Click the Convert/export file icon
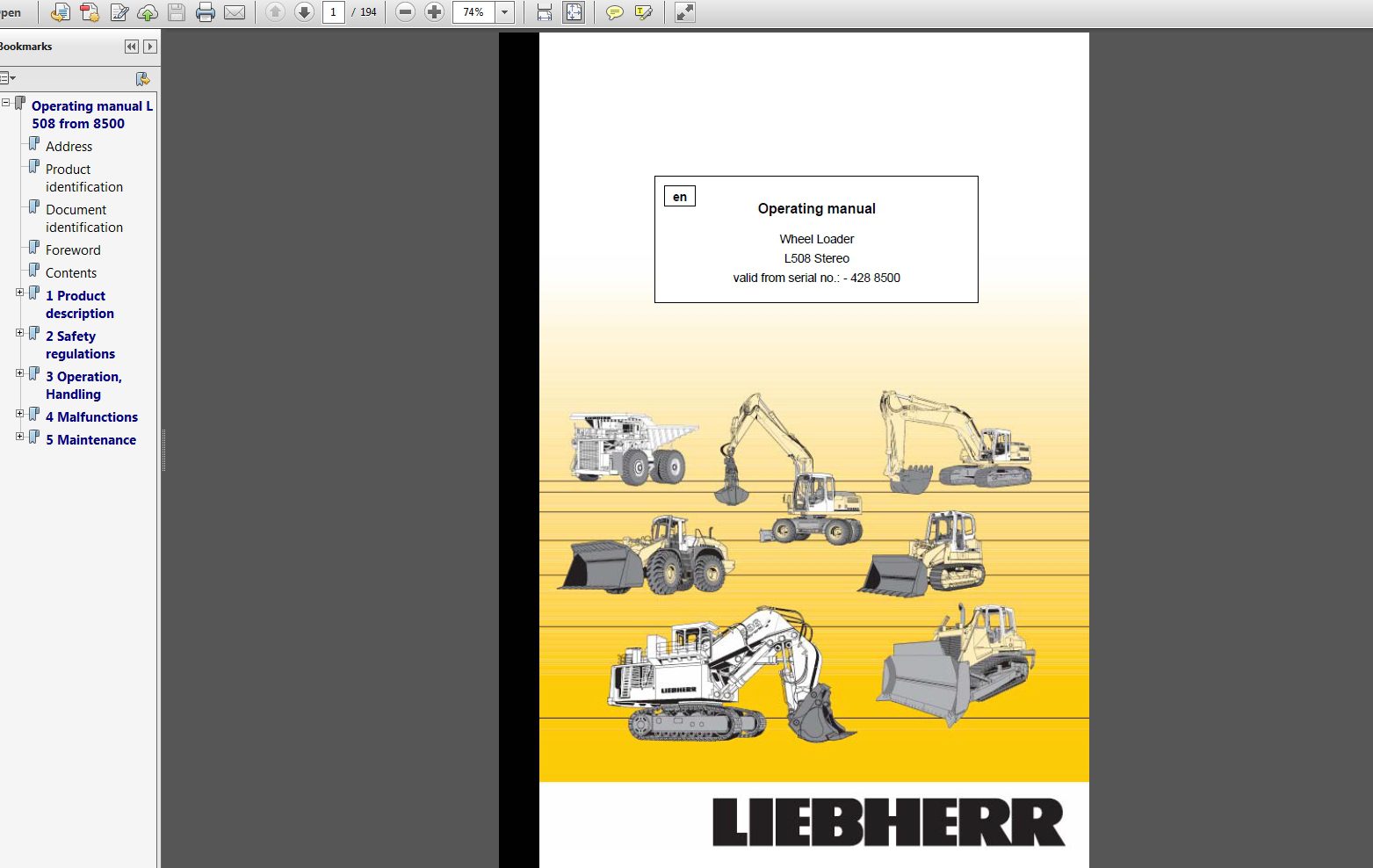The image size is (1373, 868). point(61,12)
